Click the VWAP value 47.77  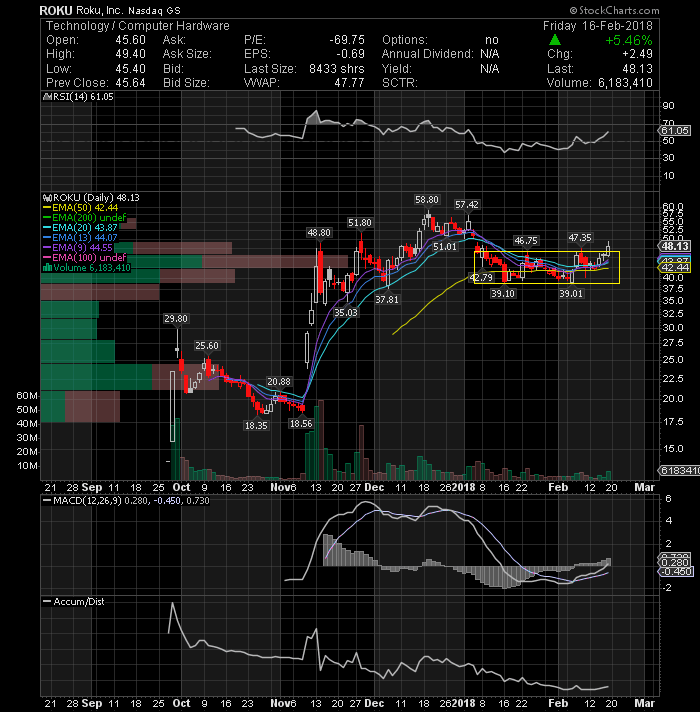pyautogui.click(x=350, y=83)
